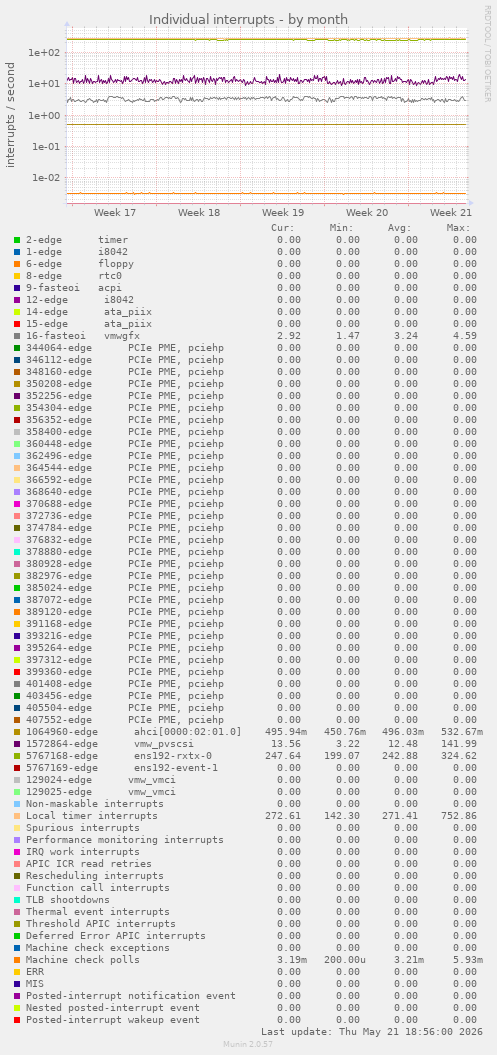
Task: Click the Munin 2.0.57 footer text
Action: (x=248, y=1044)
